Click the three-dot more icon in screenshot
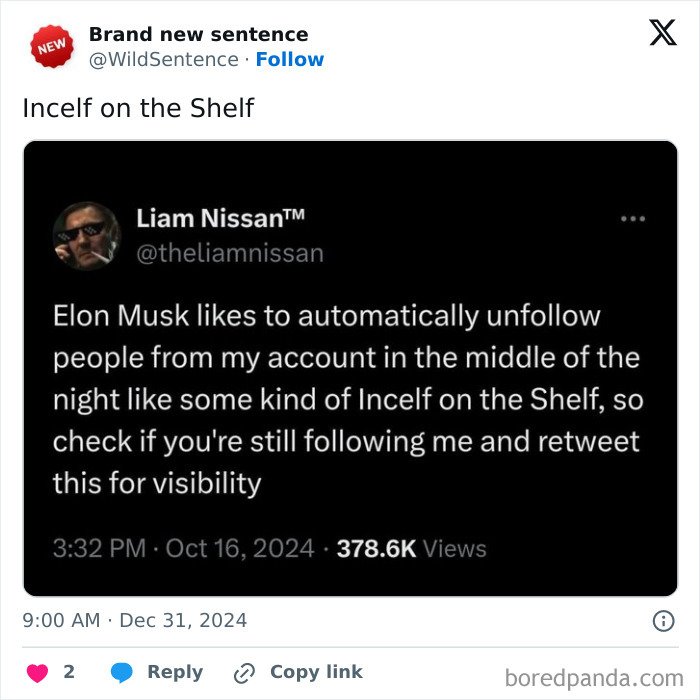The width and height of the screenshot is (700, 700). click(633, 218)
